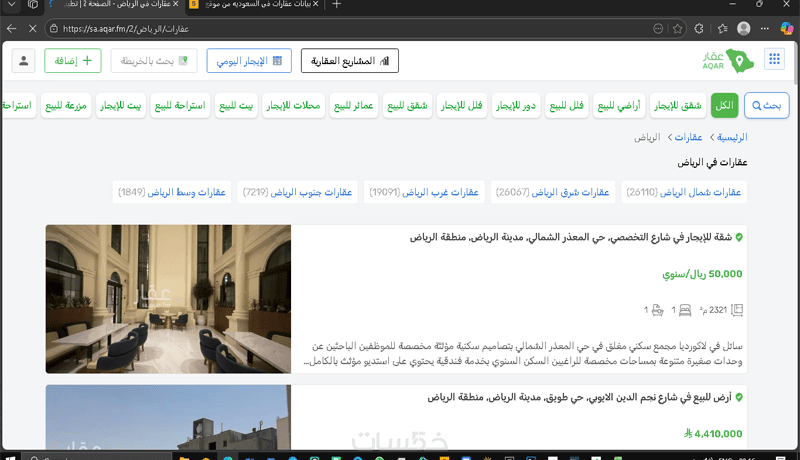
Task: Open browser settings and more menu
Action: pyautogui.click(x=764, y=29)
